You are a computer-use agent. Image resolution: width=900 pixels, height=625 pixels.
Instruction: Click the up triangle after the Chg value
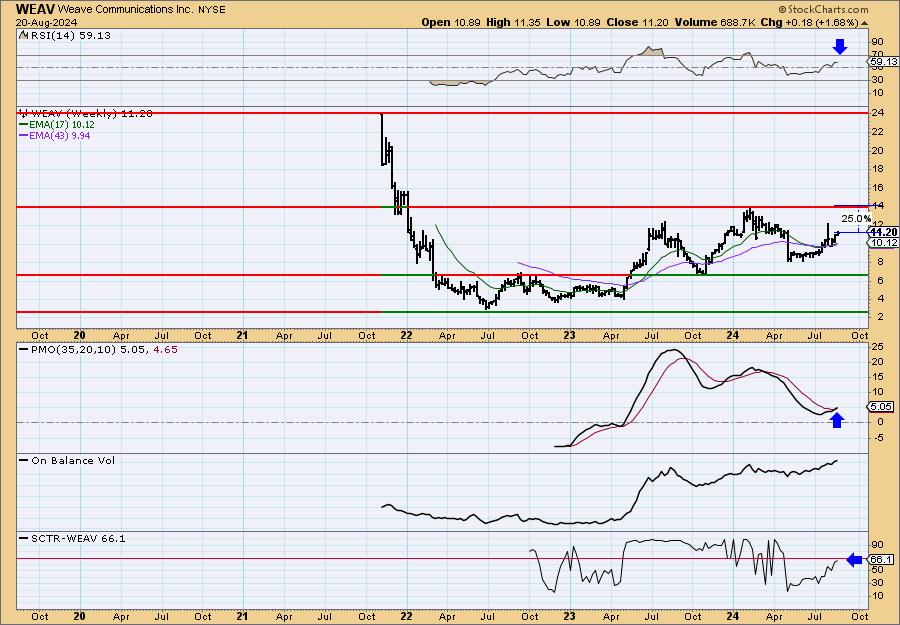(x=865, y=23)
